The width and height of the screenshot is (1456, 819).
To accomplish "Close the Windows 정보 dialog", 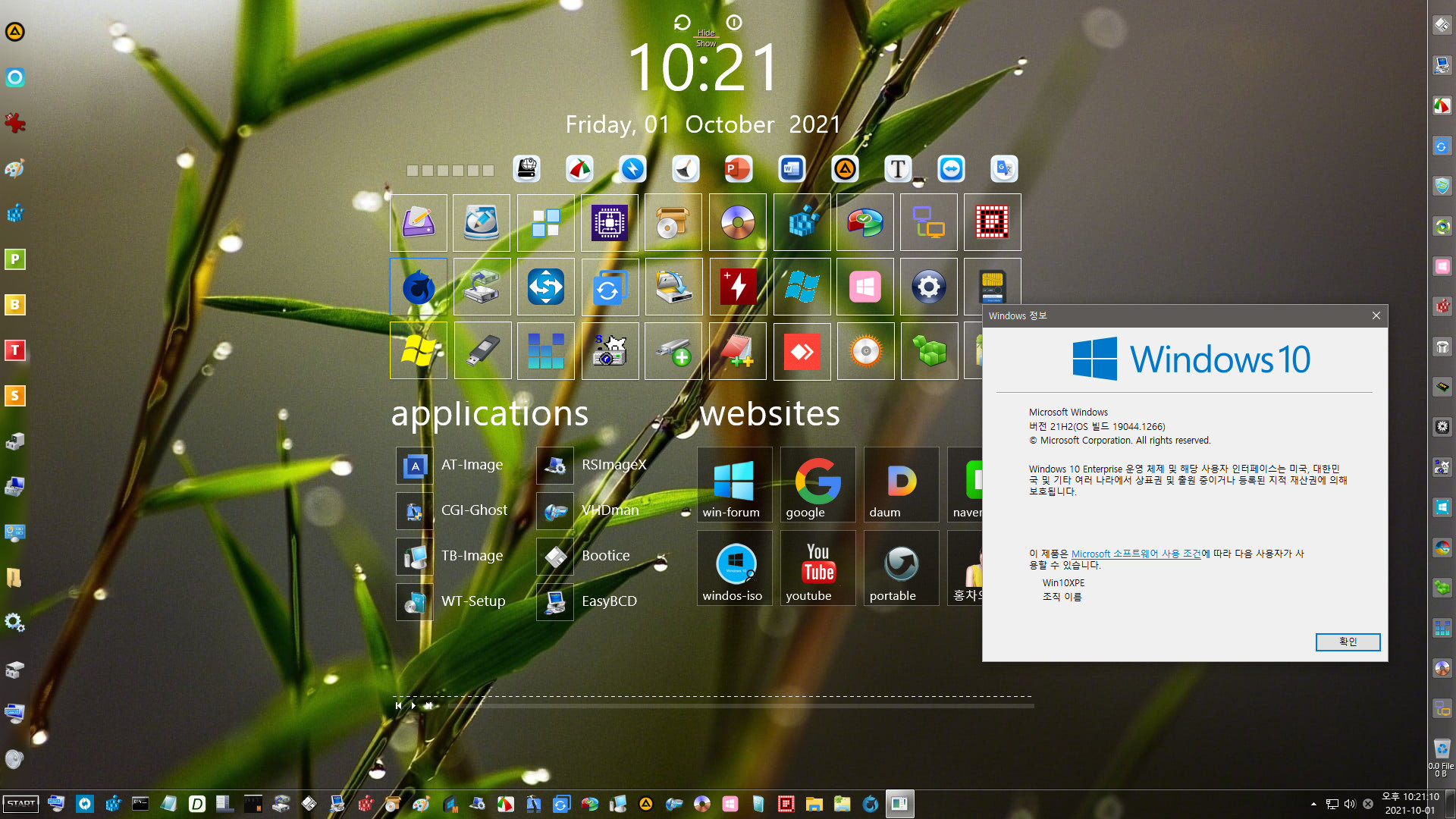I will [1376, 316].
